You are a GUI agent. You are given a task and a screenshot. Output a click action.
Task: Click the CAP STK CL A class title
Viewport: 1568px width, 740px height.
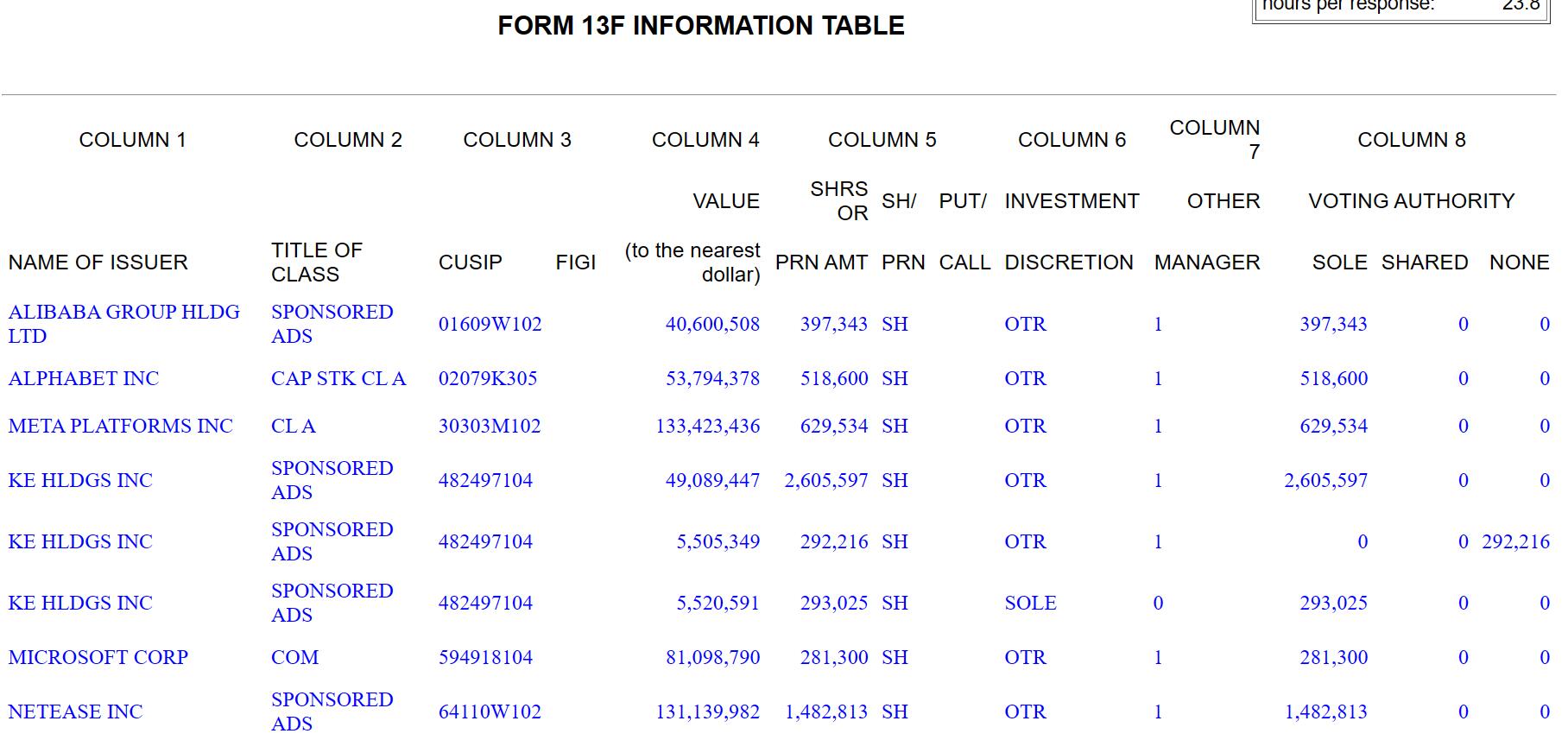(x=338, y=378)
